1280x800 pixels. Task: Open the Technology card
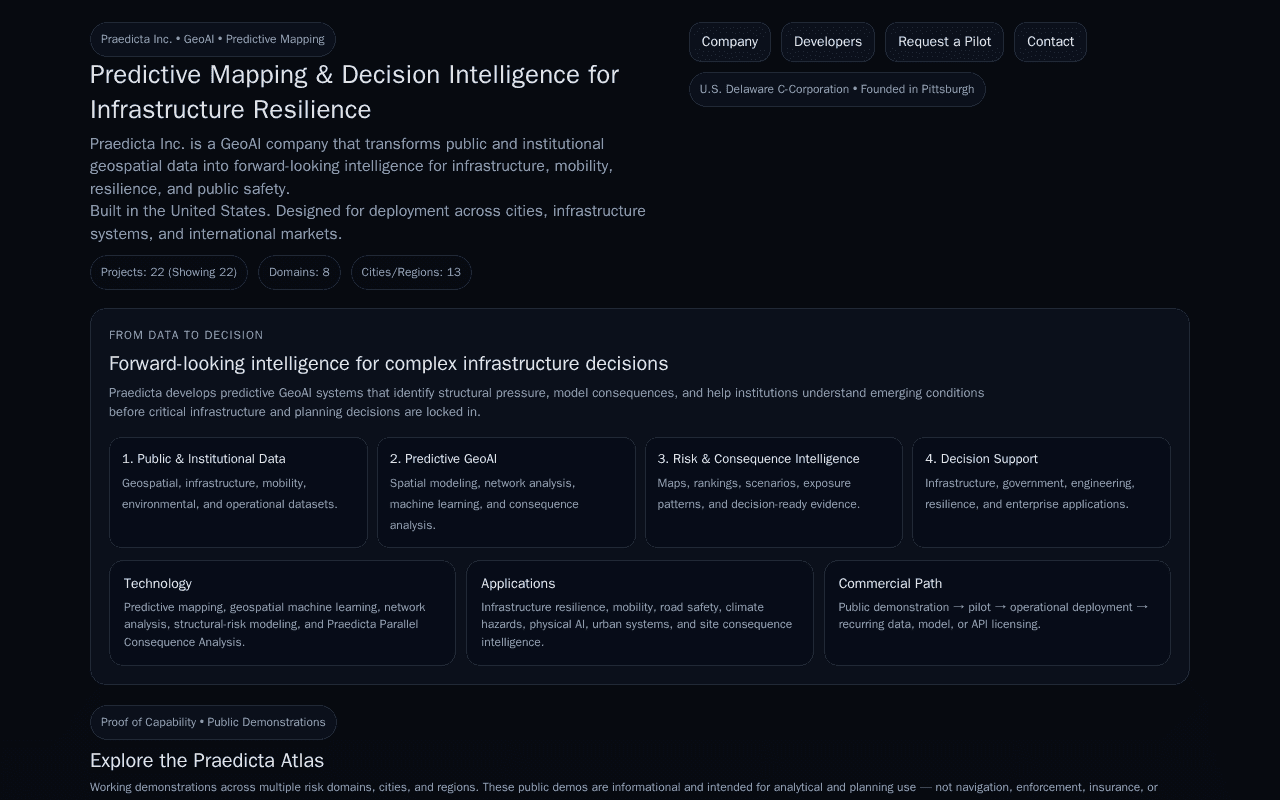(282, 613)
